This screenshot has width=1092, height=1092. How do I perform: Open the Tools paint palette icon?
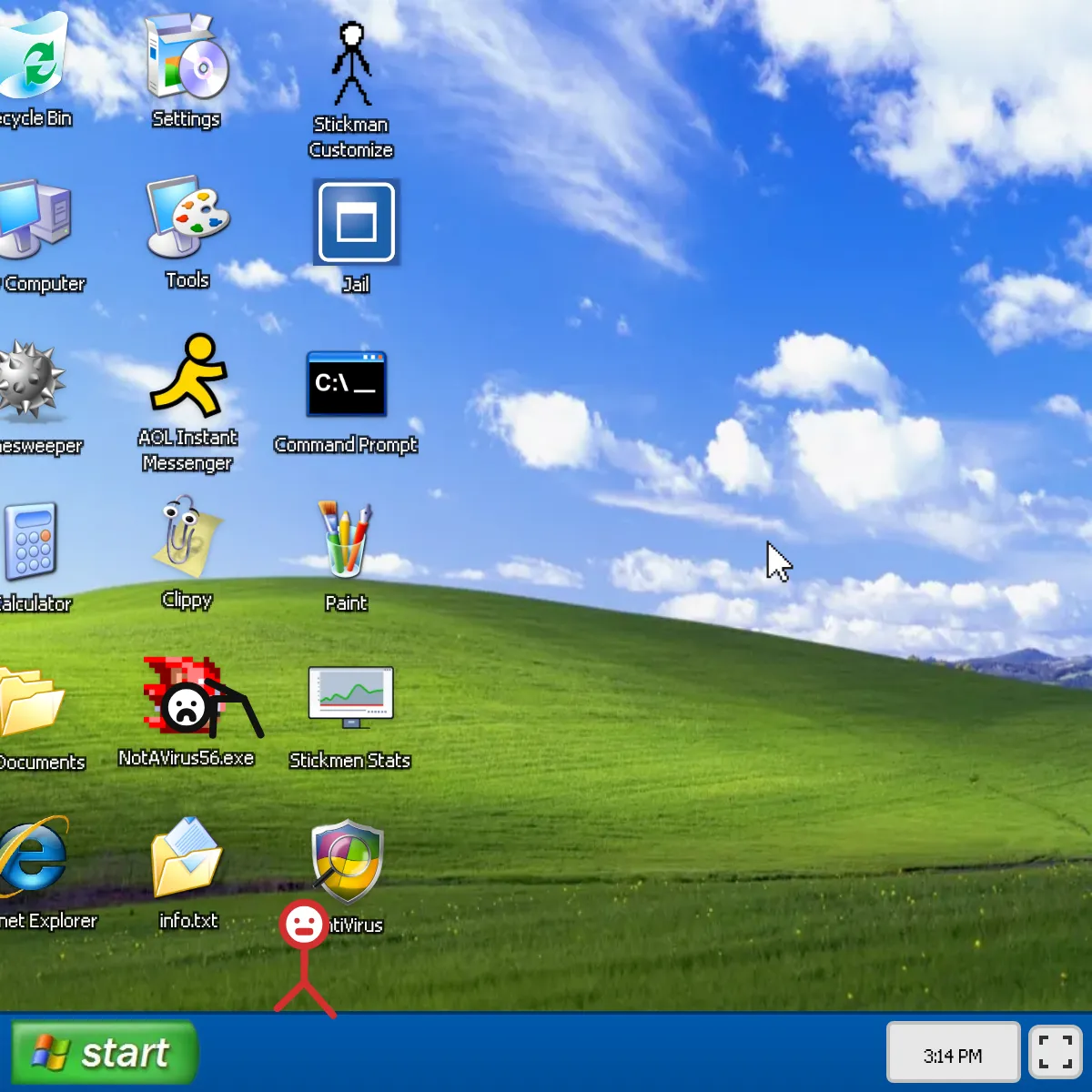[187, 217]
